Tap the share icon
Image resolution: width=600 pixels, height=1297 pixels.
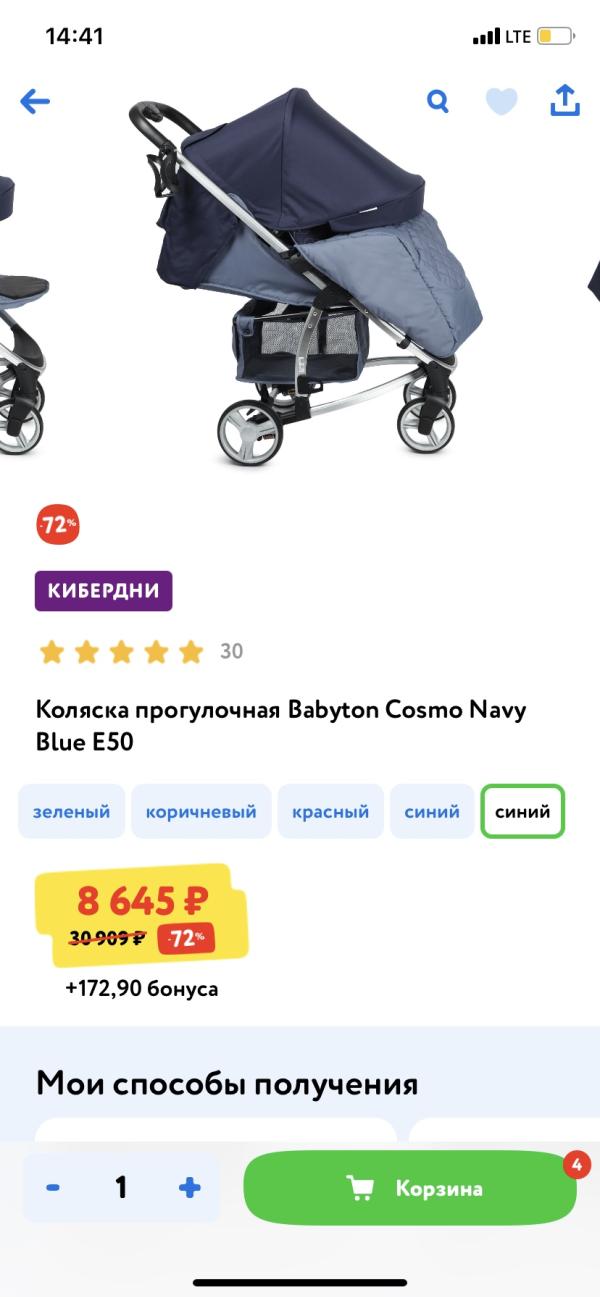pos(565,100)
